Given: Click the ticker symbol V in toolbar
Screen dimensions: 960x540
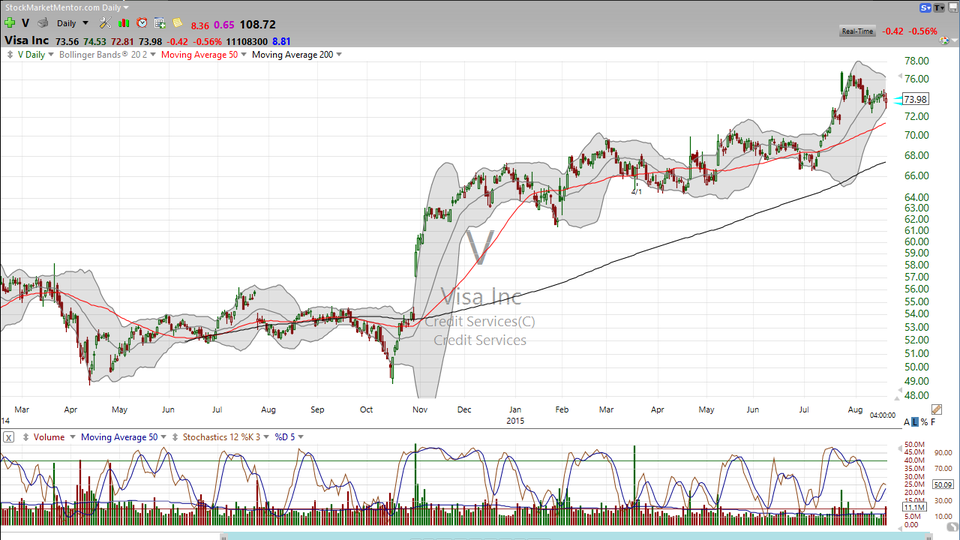Looking at the screenshot, I should click(x=25, y=23).
